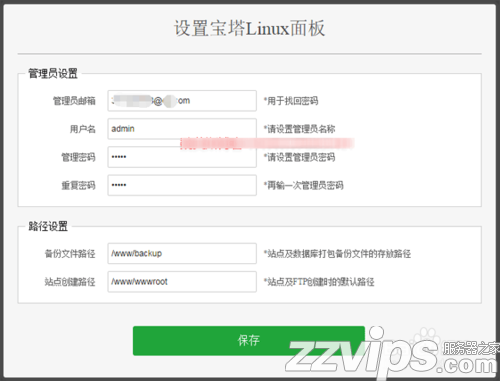Click the 管理员设置 section heading
This screenshot has width=500, height=381.
tap(53, 73)
